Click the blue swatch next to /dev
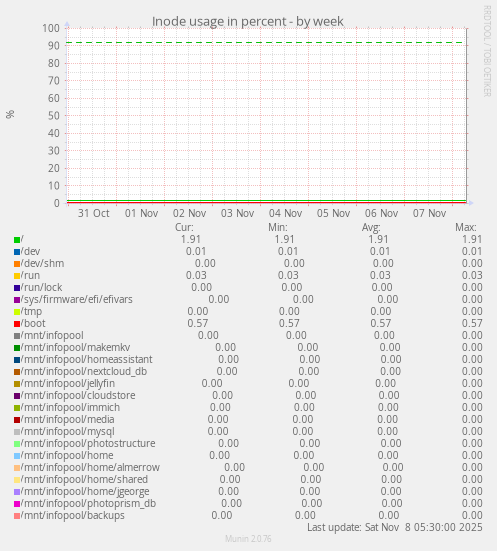 click(17, 252)
